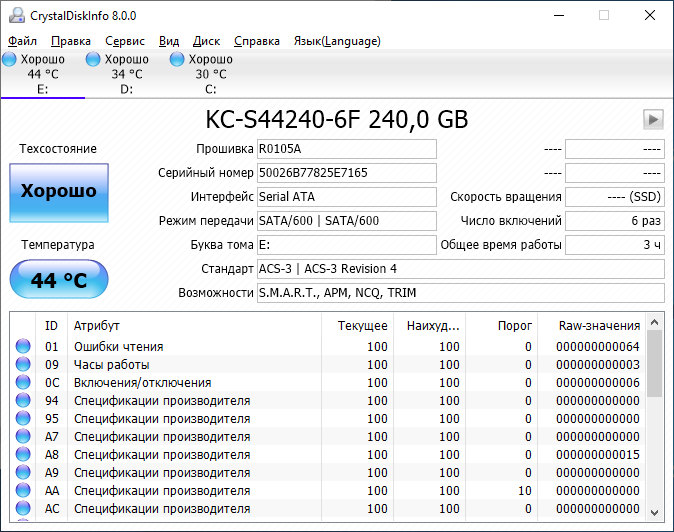The width and height of the screenshot is (674, 532).
Task: Click status icon of row AC
Action: (x=23, y=509)
